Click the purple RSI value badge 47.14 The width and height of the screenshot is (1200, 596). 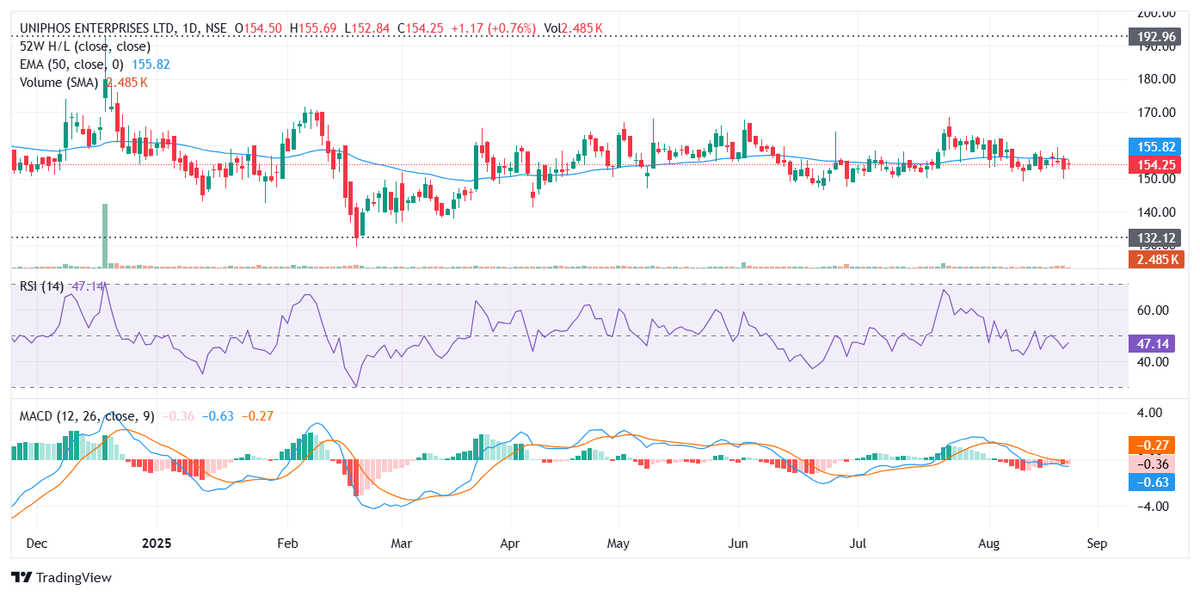point(1151,341)
